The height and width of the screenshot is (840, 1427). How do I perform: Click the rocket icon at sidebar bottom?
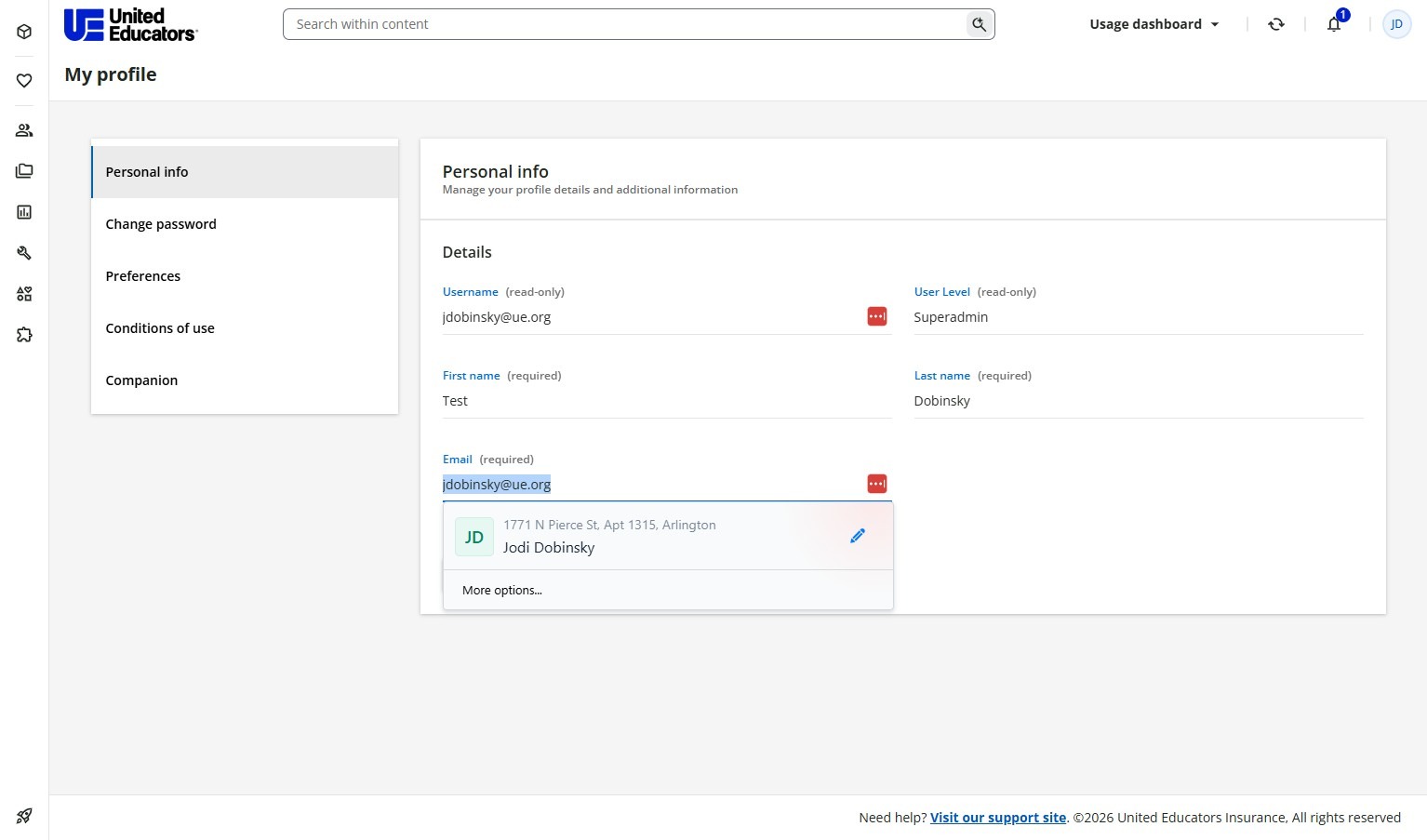(24, 817)
